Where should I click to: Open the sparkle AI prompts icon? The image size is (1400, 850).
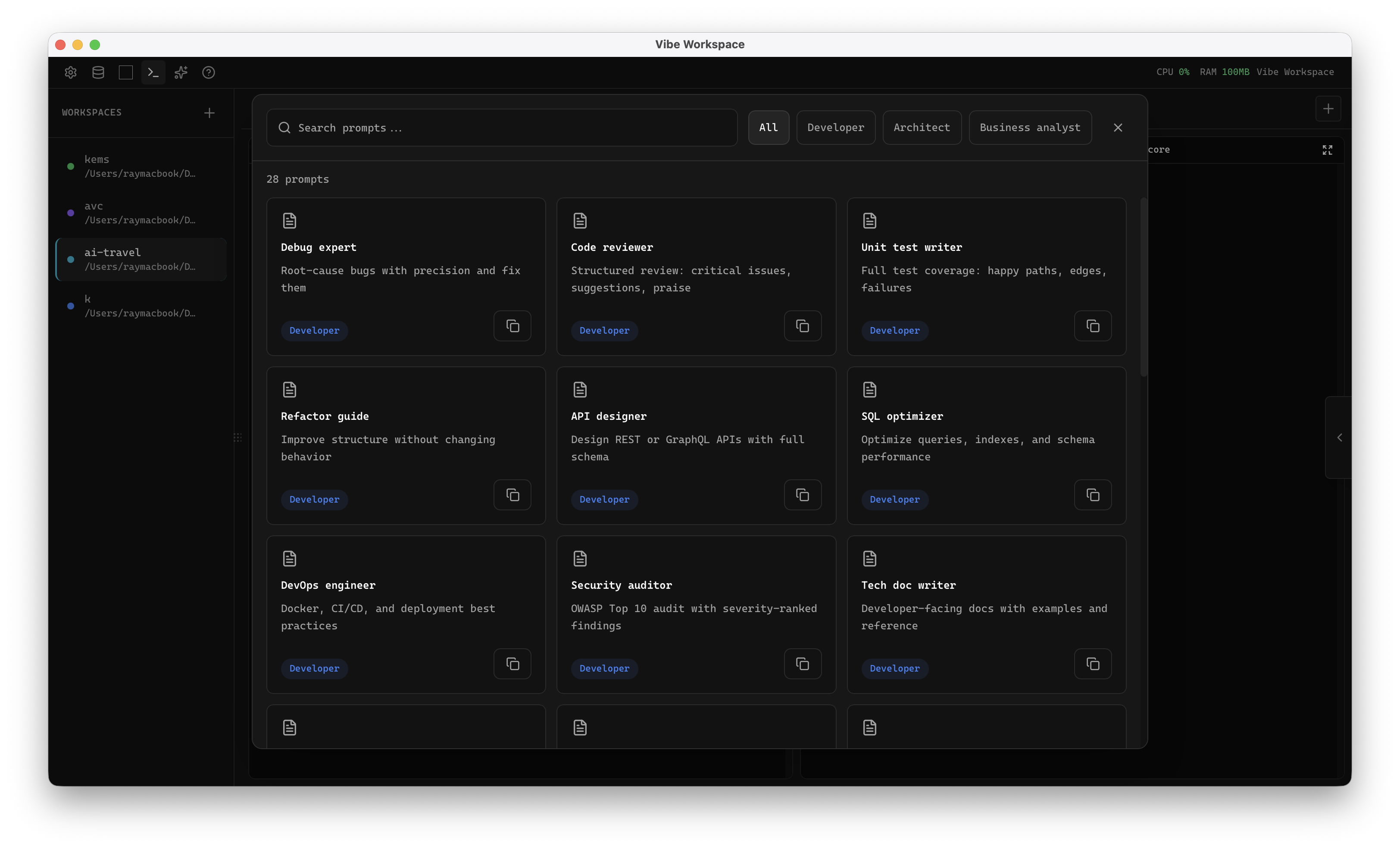[181, 72]
